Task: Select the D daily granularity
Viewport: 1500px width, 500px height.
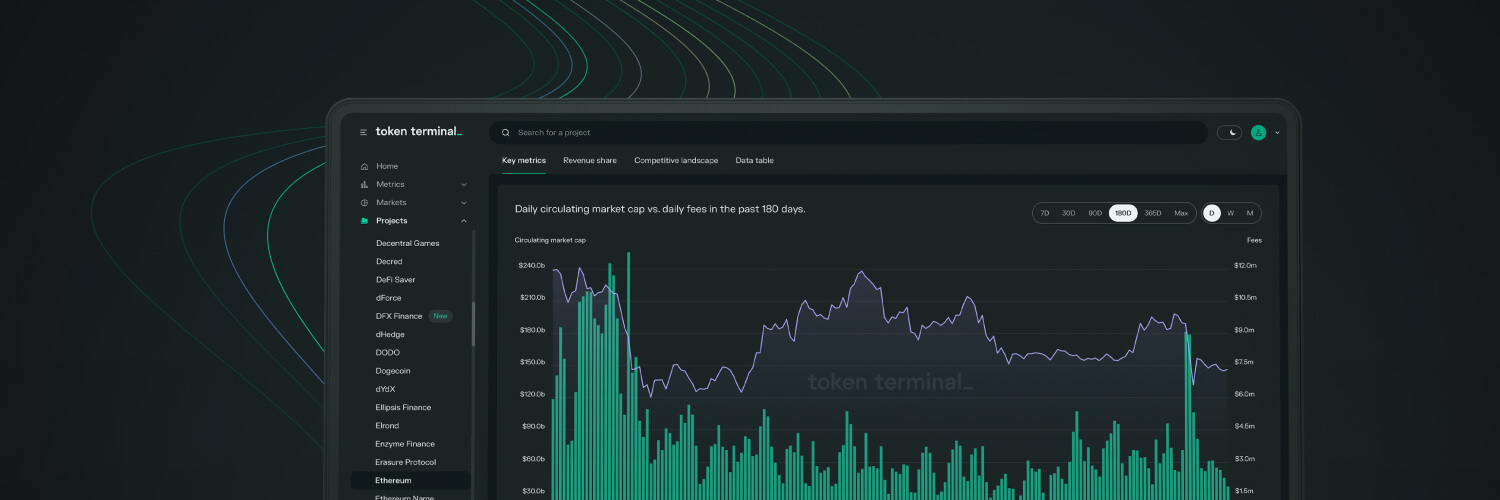Action: 1212,213
